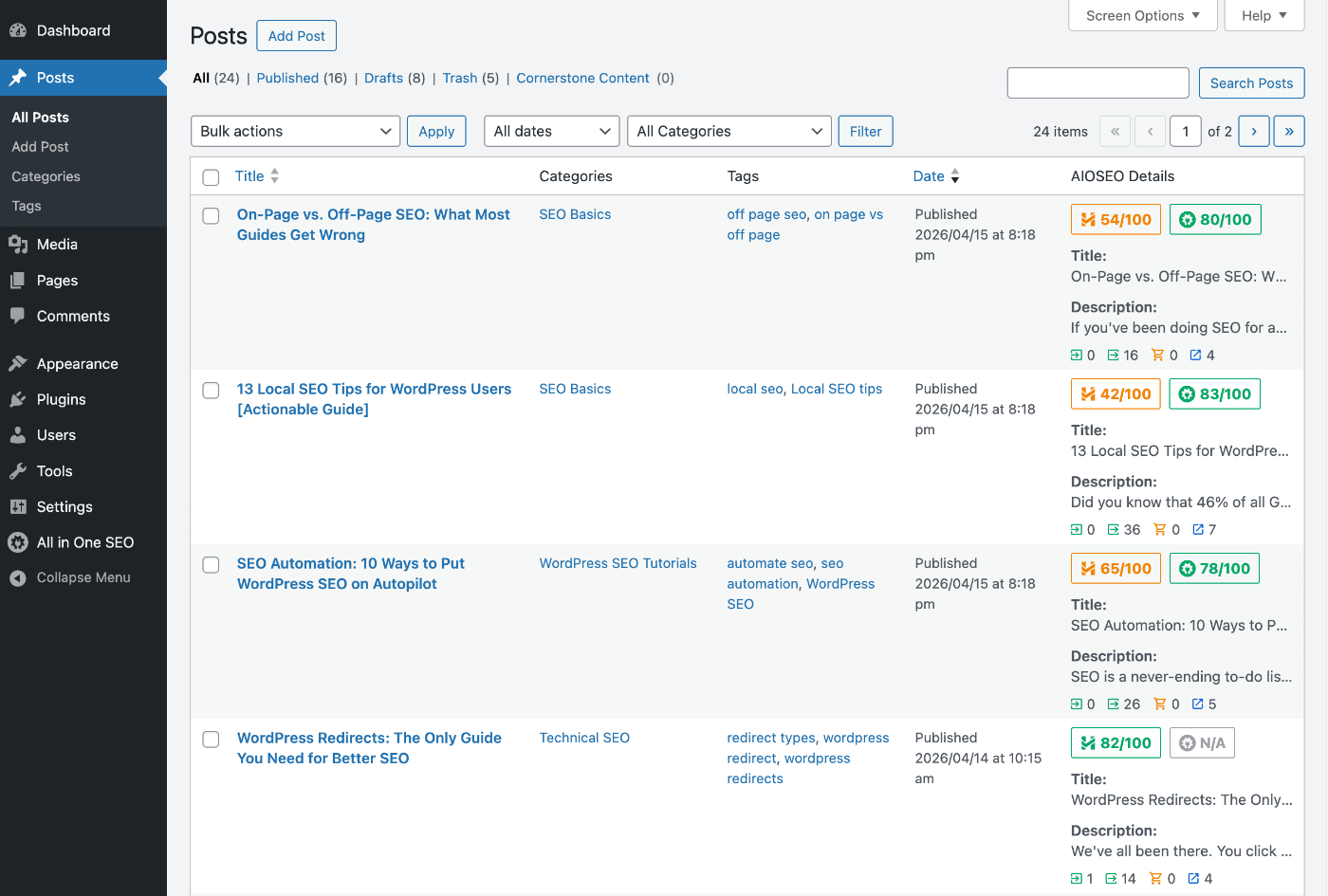Click the Add Post button
The width and height of the screenshot is (1328, 896).
(296, 36)
